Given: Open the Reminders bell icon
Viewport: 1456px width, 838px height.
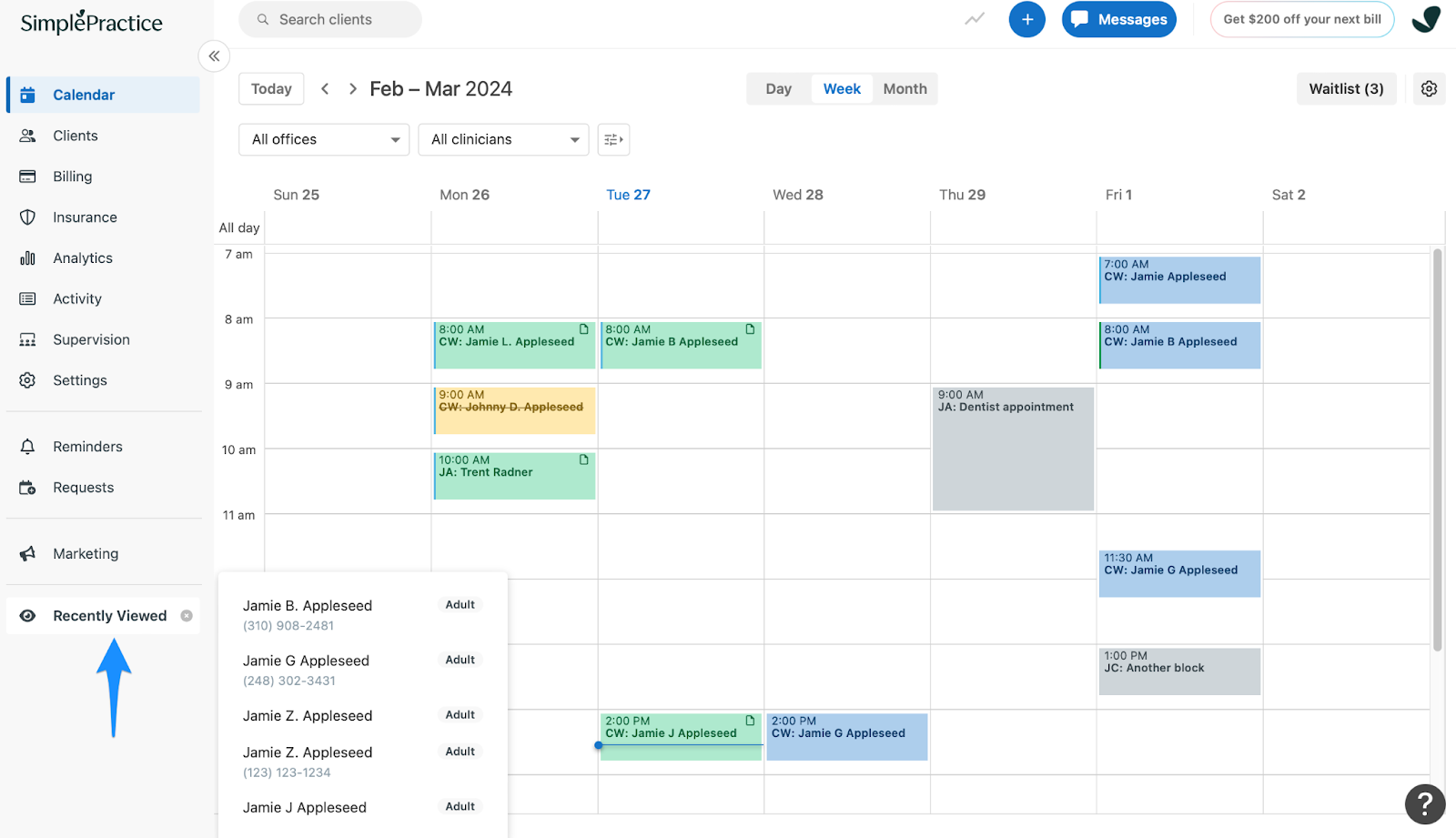Looking at the screenshot, I should (27, 446).
